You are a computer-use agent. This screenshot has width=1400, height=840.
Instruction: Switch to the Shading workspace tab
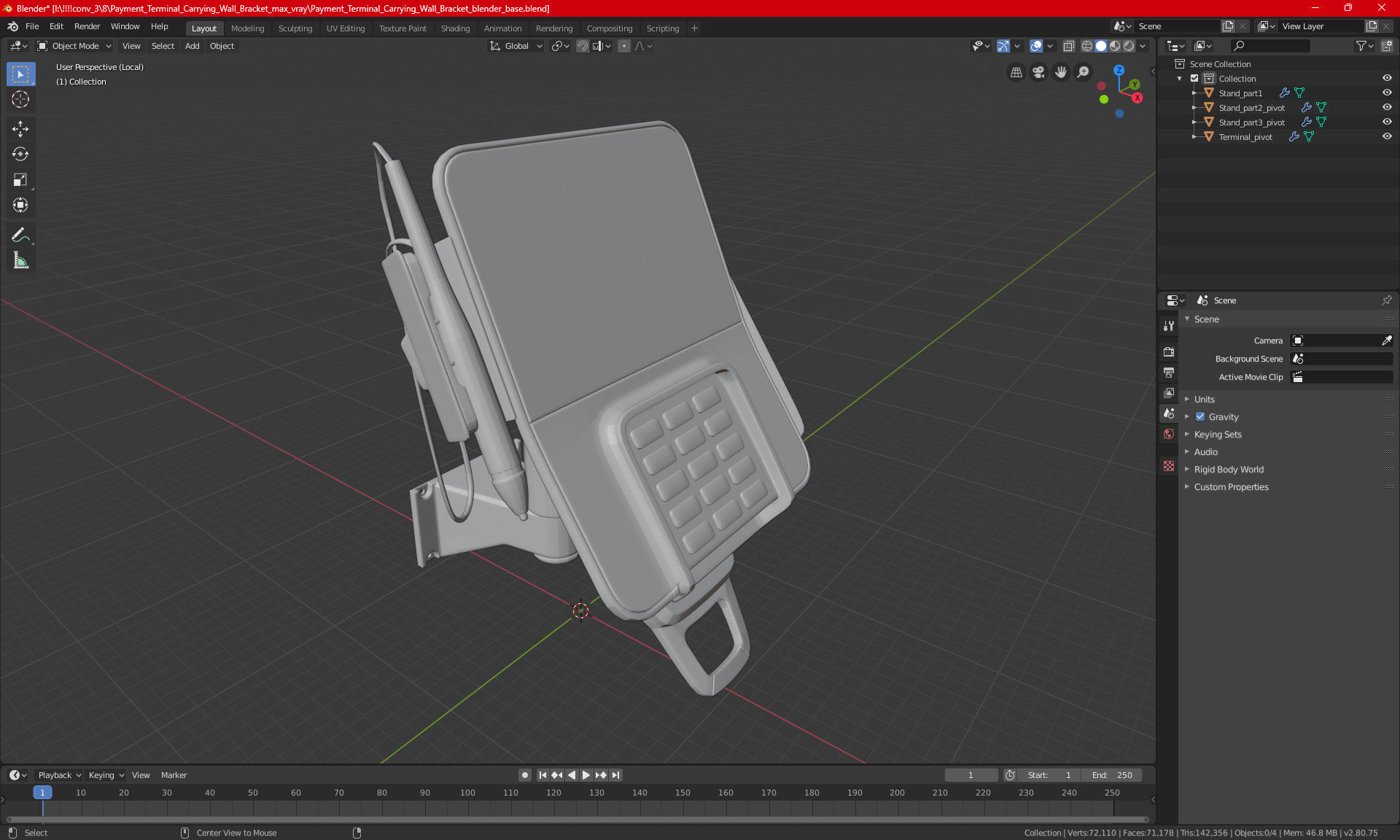pyautogui.click(x=455, y=28)
